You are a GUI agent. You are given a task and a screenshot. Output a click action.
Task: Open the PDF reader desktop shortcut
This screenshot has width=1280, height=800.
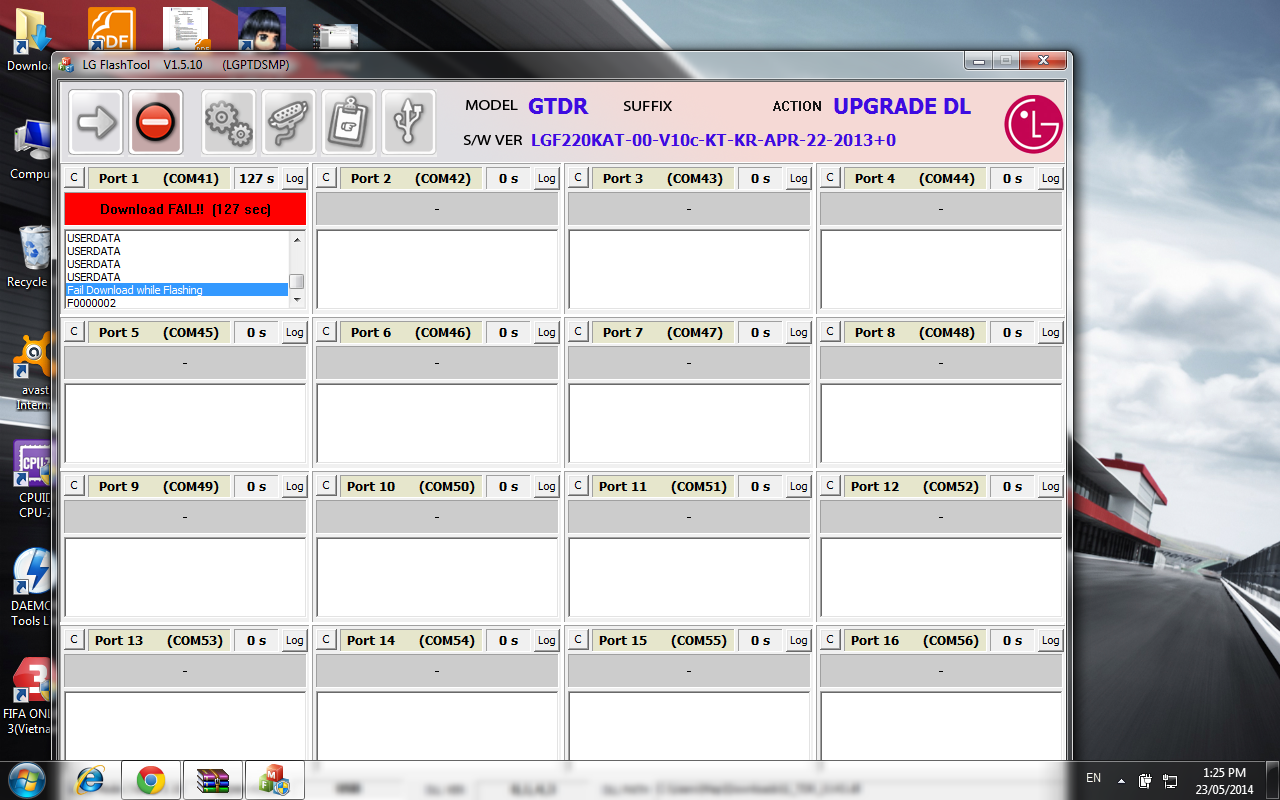(111, 28)
